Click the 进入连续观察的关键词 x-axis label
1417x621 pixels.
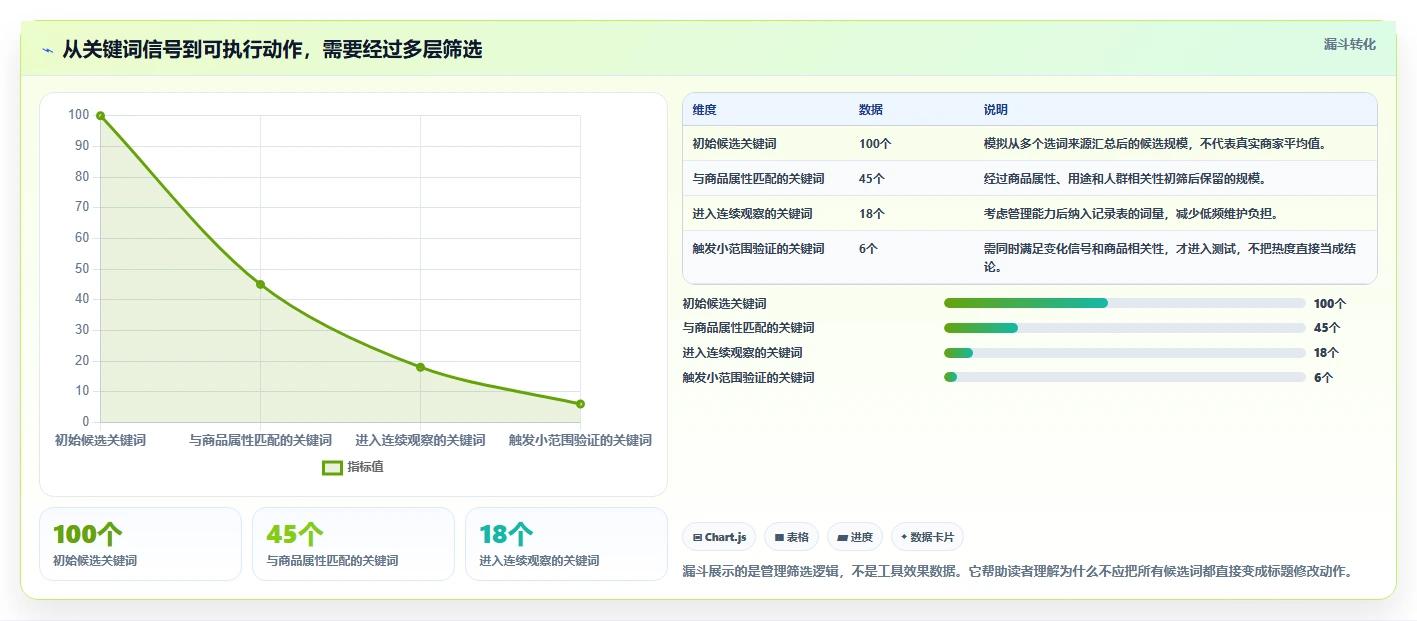pyautogui.click(x=420, y=440)
